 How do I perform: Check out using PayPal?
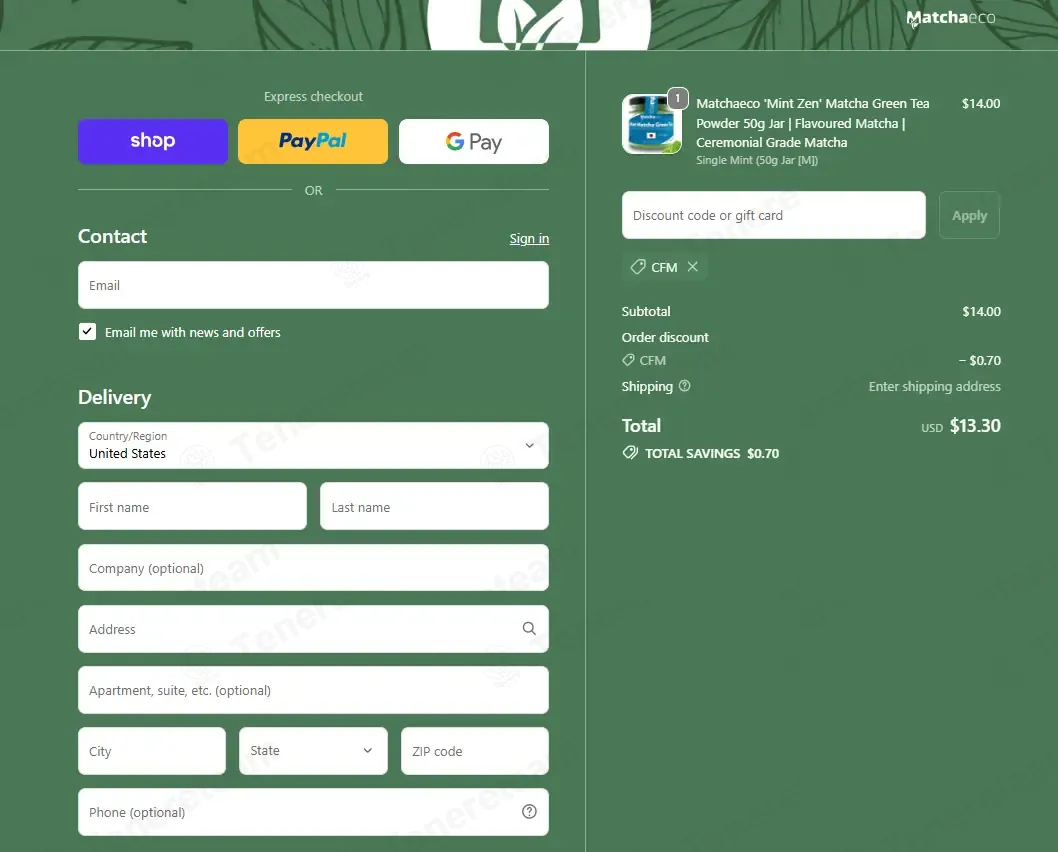[313, 141]
